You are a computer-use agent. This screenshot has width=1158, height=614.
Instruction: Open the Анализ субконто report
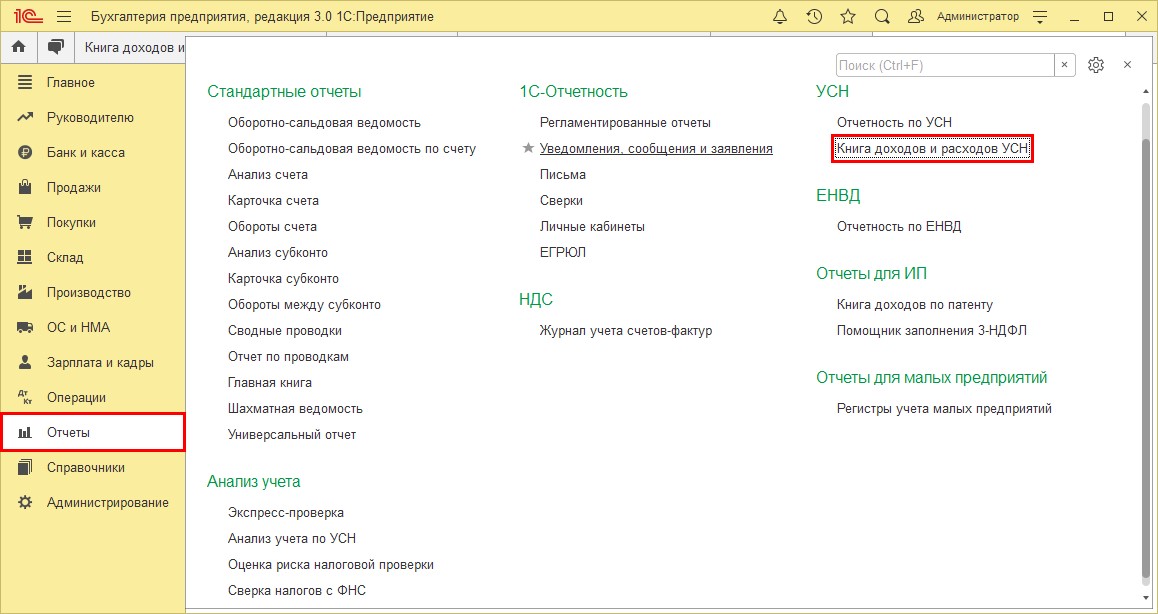point(278,253)
